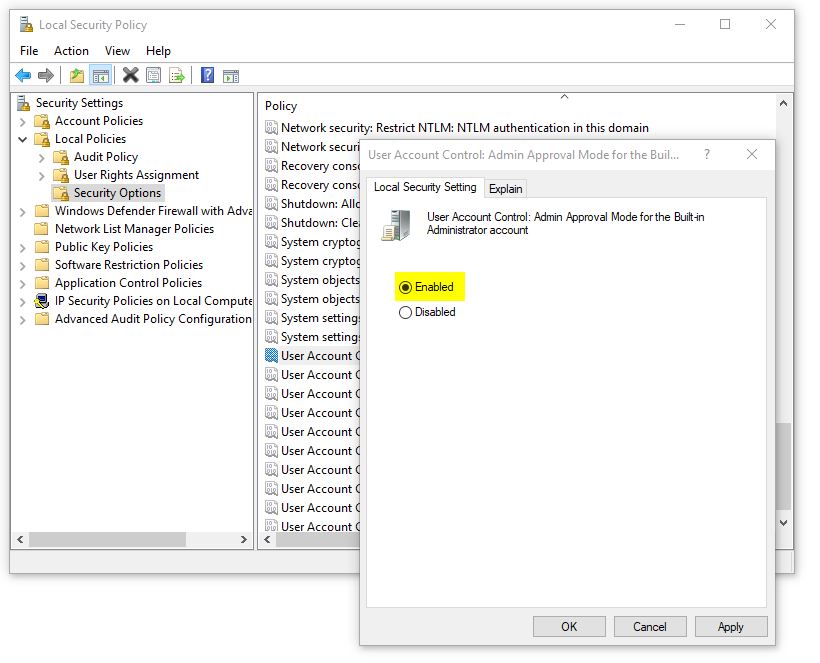Disable the Admin Approval Mode setting
Image resolution: width=820 pixels, height=663 pixels.
pos(406,312)
